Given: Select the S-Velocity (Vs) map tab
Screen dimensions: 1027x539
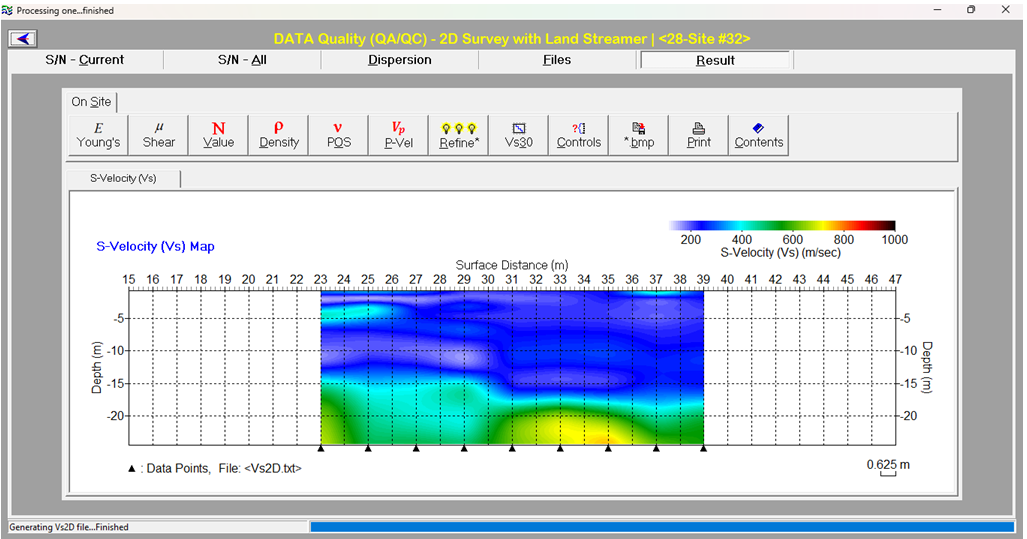Looking at the screenshot, I should pyautogui.click(x=123, y=178).
